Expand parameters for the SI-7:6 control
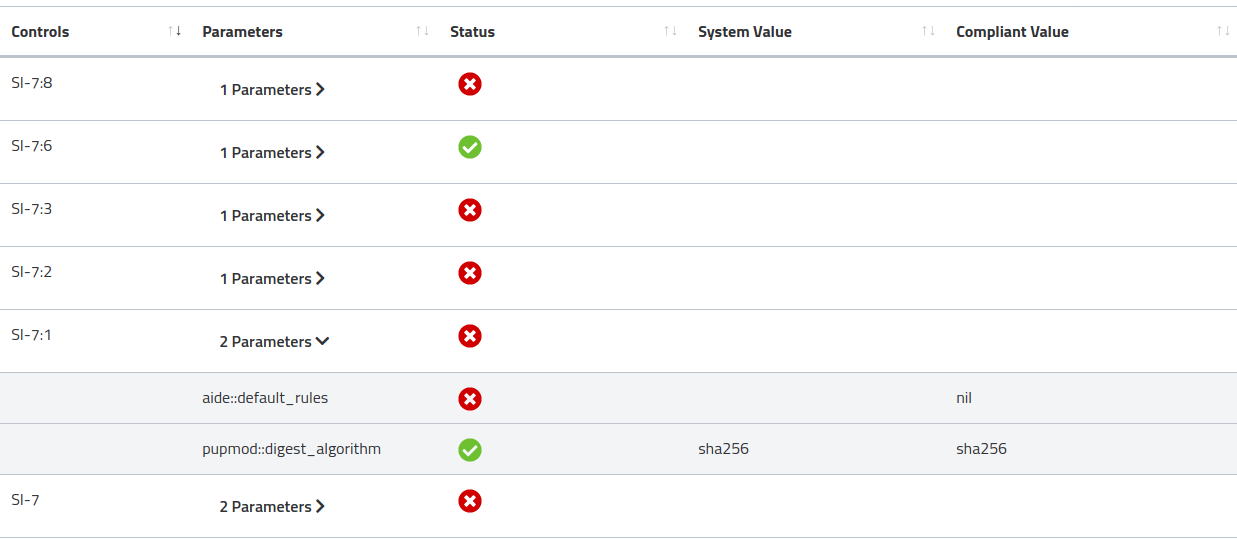The width and height of the screenshot is (1237, 539). pos(272,153)
